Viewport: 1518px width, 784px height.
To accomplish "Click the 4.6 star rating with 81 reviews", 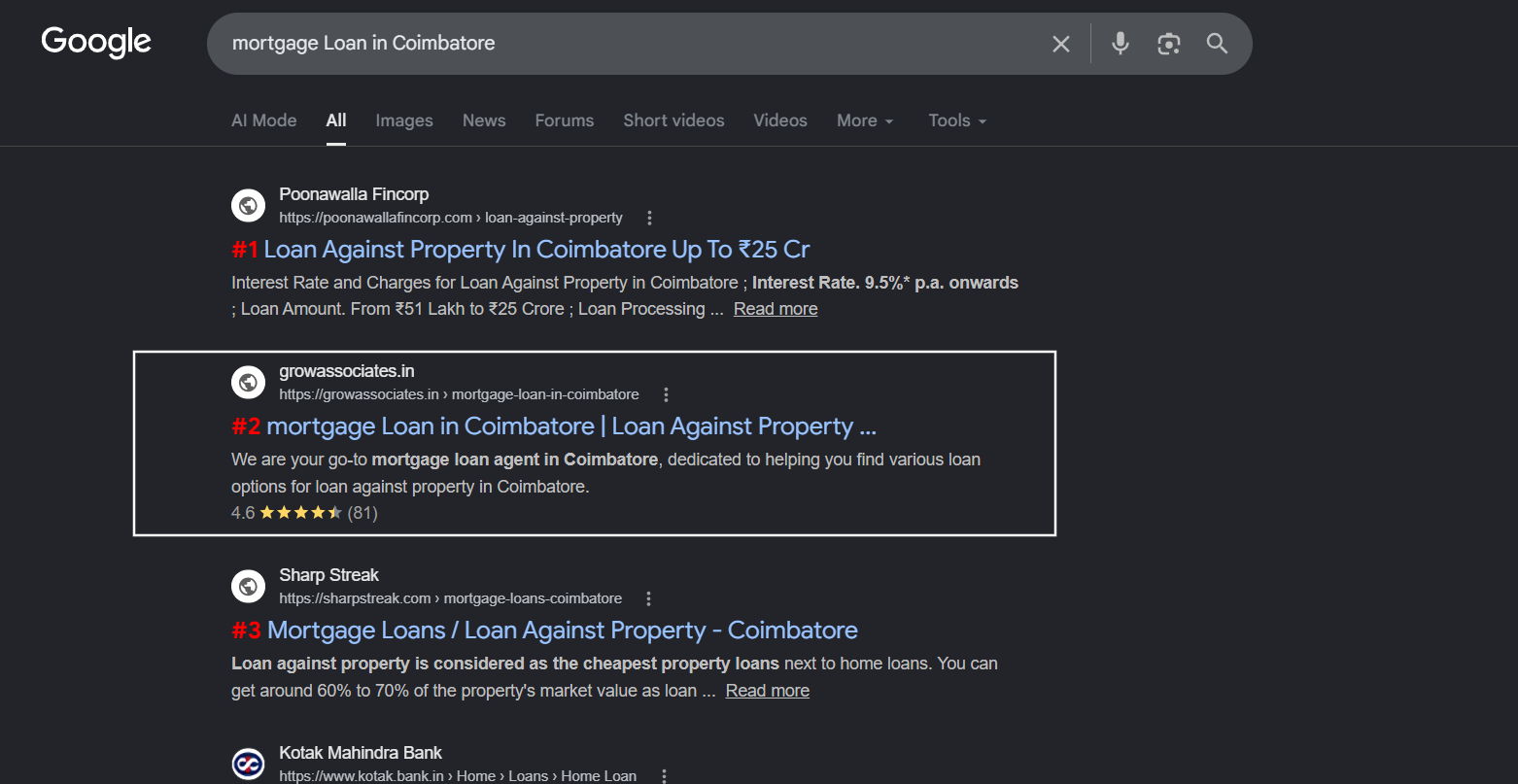I will tap(304, 513).
